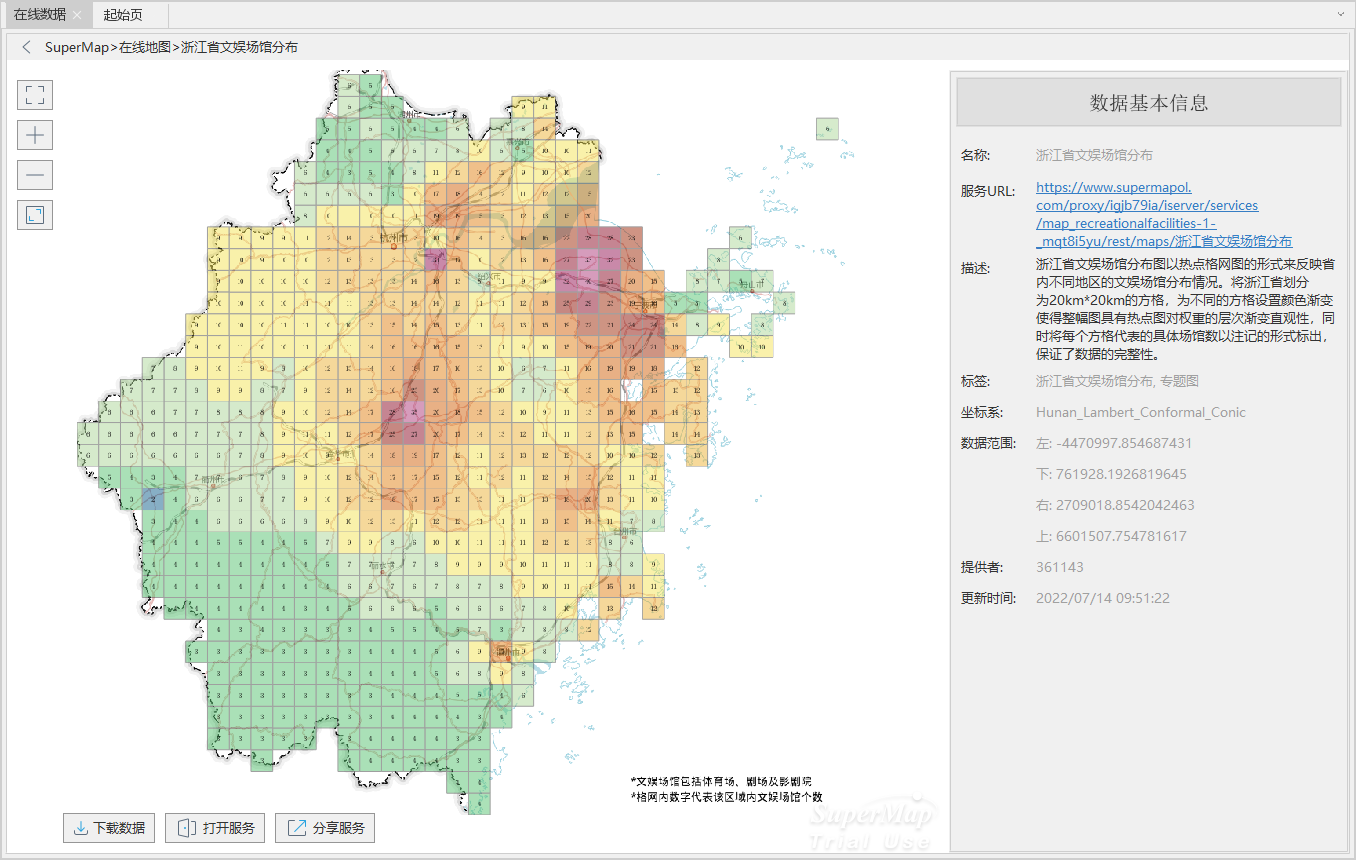Click the blue expand-map icon below zoom-out
This screenshot has height=860, width=1356.
tap(35, 215)
